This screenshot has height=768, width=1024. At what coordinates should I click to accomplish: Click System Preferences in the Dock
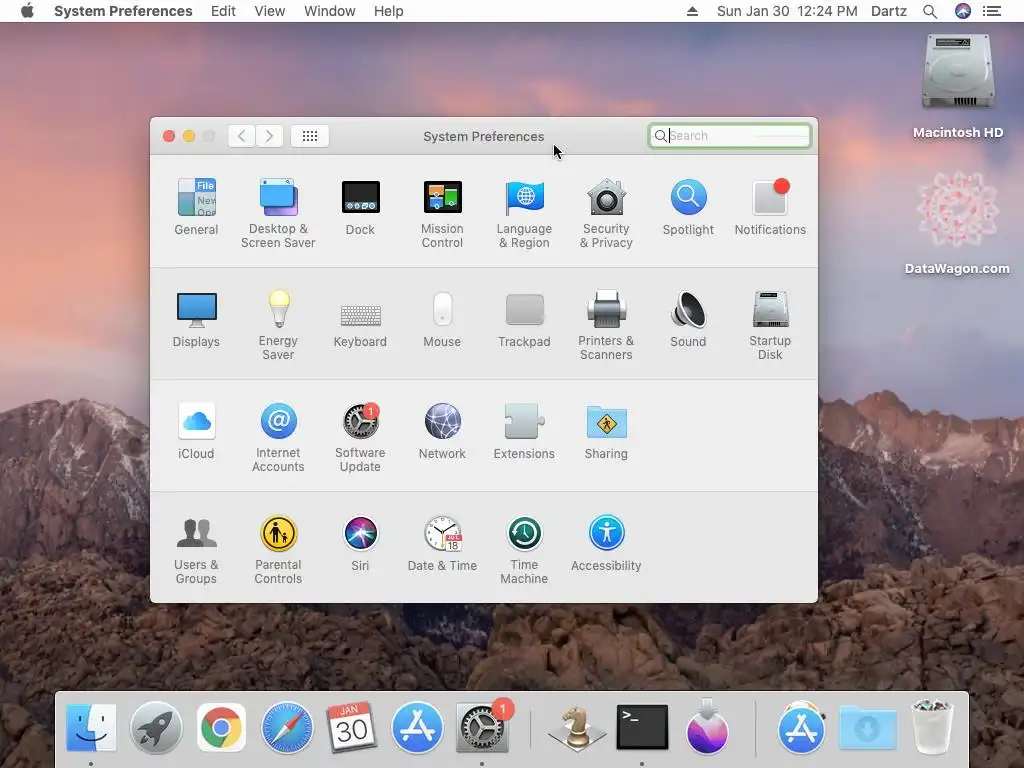coord(483,728)
